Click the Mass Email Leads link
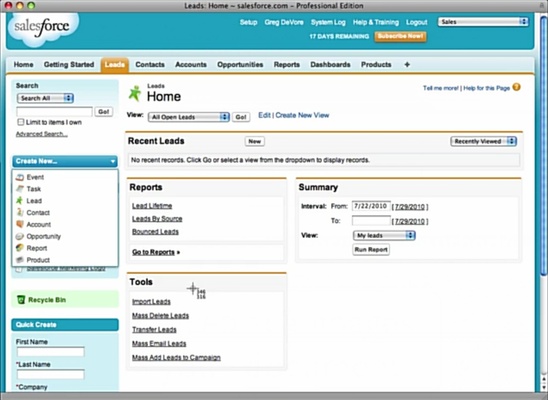The height and width of the screenshot is (400, 548). [159, 343]
